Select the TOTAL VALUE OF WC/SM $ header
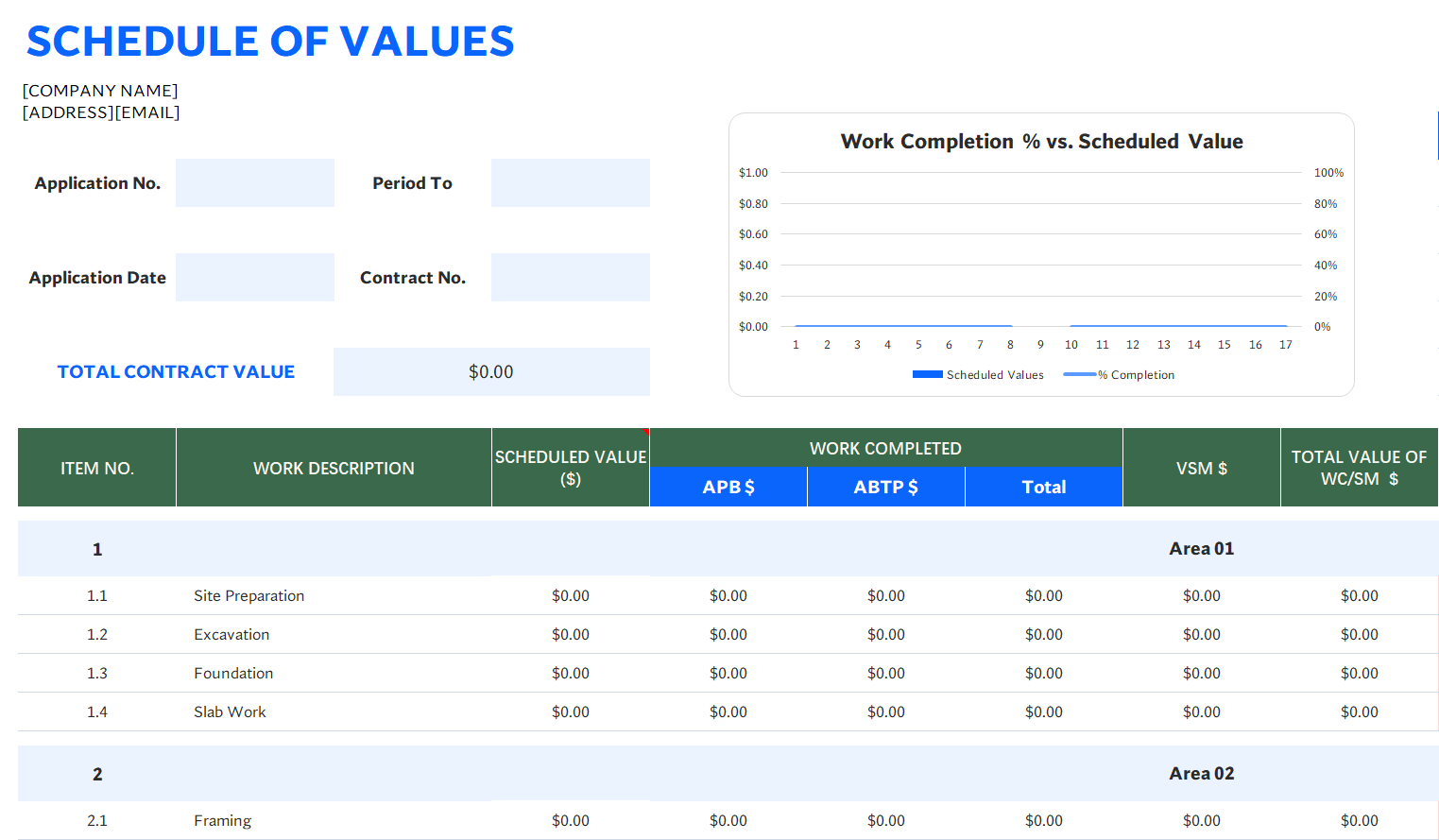The image size is (1439, 840). click(x=1360, y=468)
